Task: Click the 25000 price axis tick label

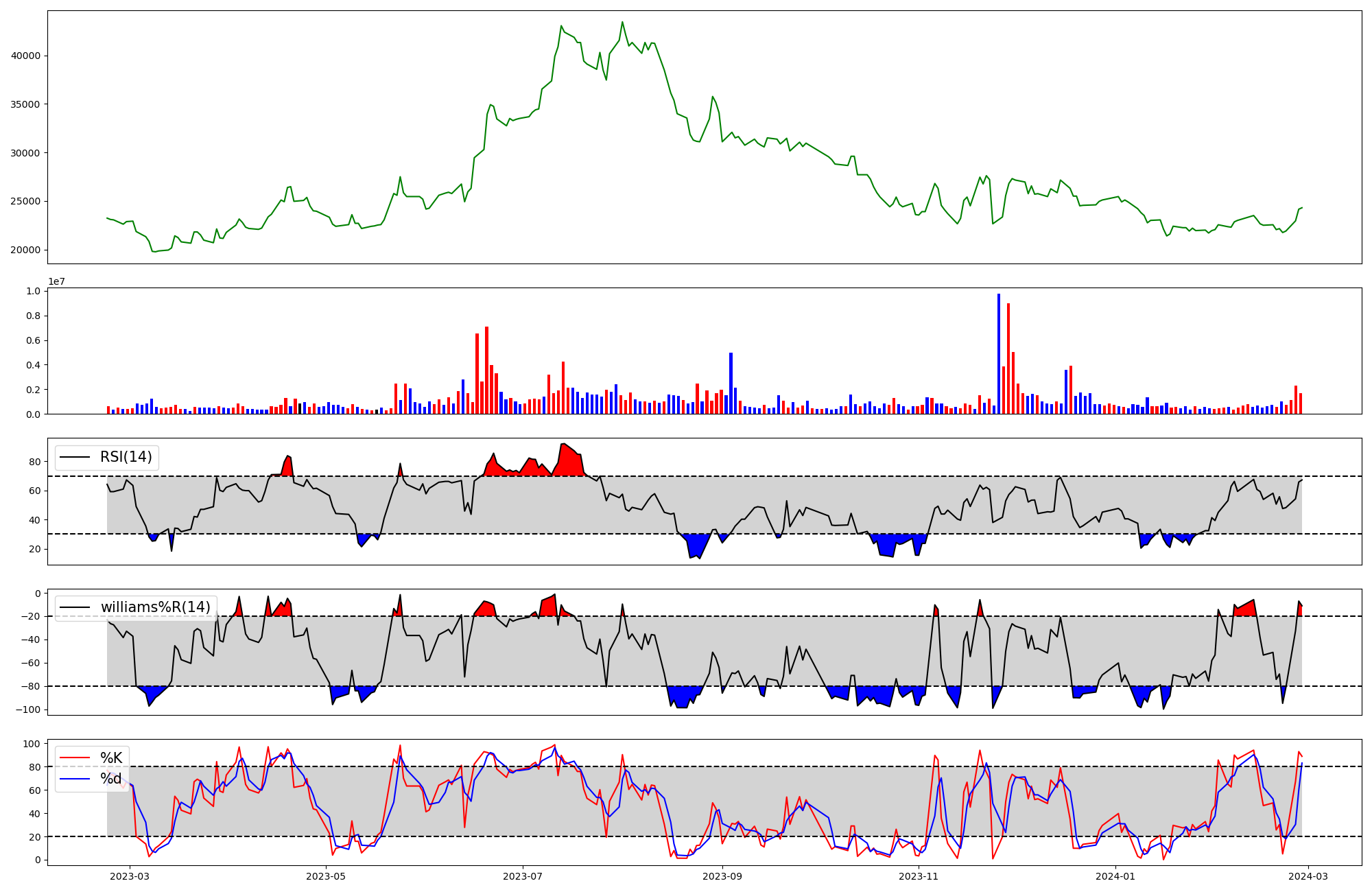Action: 26,202
